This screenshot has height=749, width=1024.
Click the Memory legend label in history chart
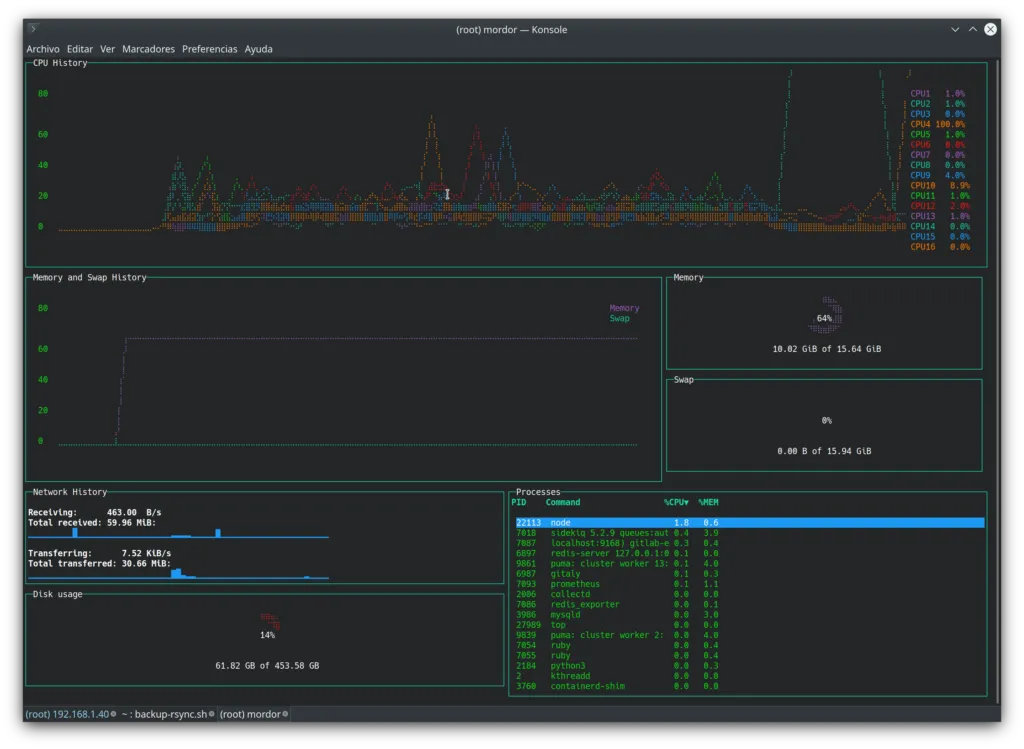pos(624,308)
